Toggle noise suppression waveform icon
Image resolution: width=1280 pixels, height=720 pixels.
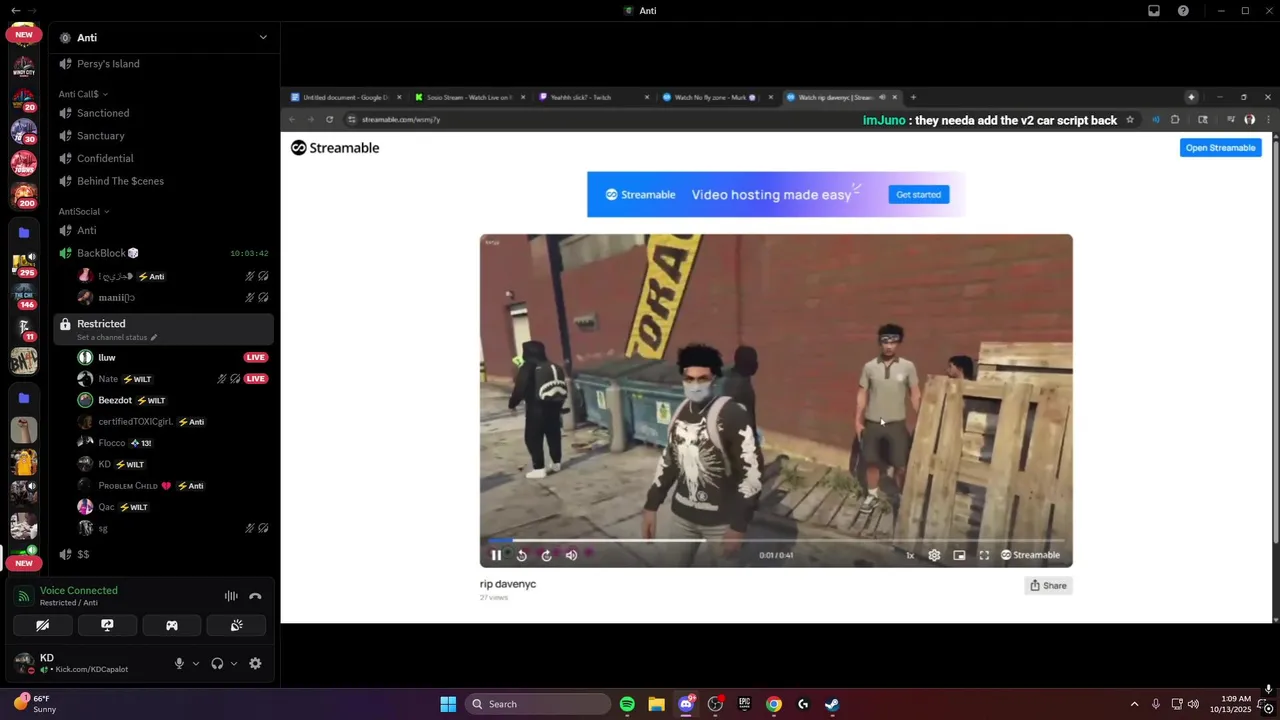pos(231,596)
